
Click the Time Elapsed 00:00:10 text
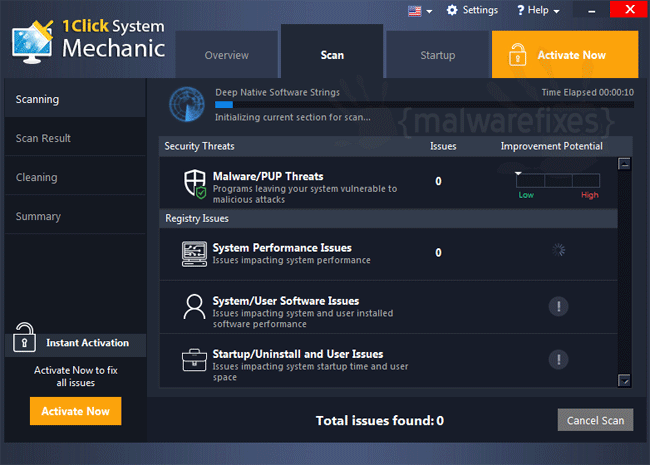coord(587,92)
